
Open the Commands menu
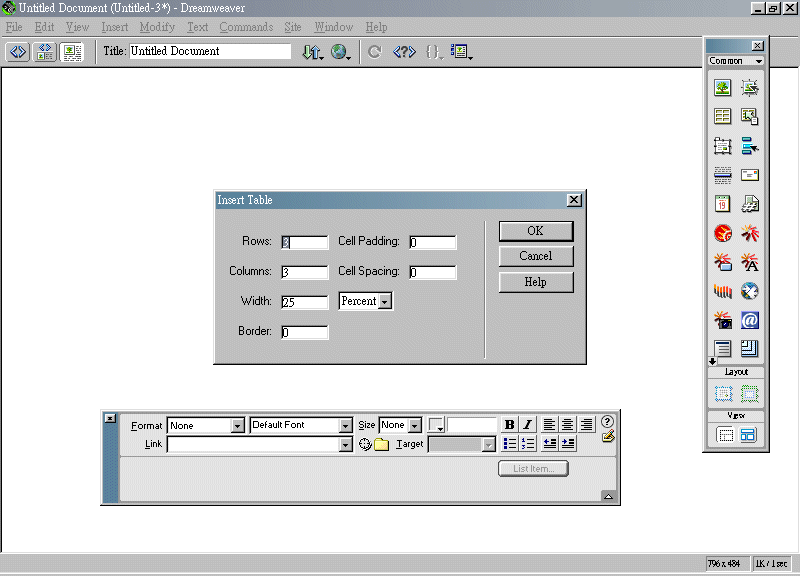[246, 27]
